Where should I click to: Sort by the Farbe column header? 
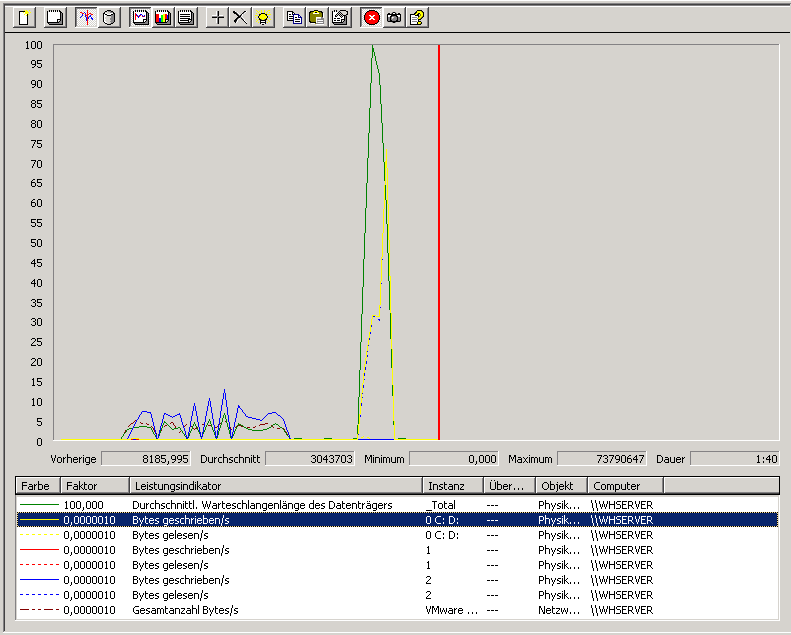coord(38,486)
